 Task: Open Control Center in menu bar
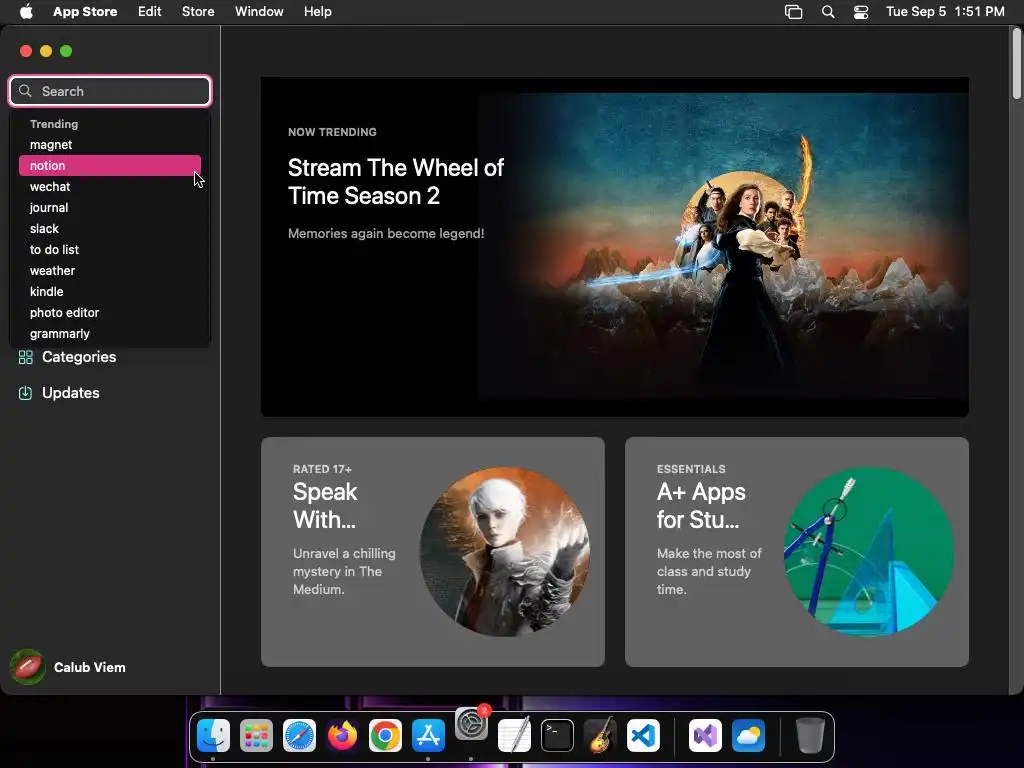click(861, 11)
